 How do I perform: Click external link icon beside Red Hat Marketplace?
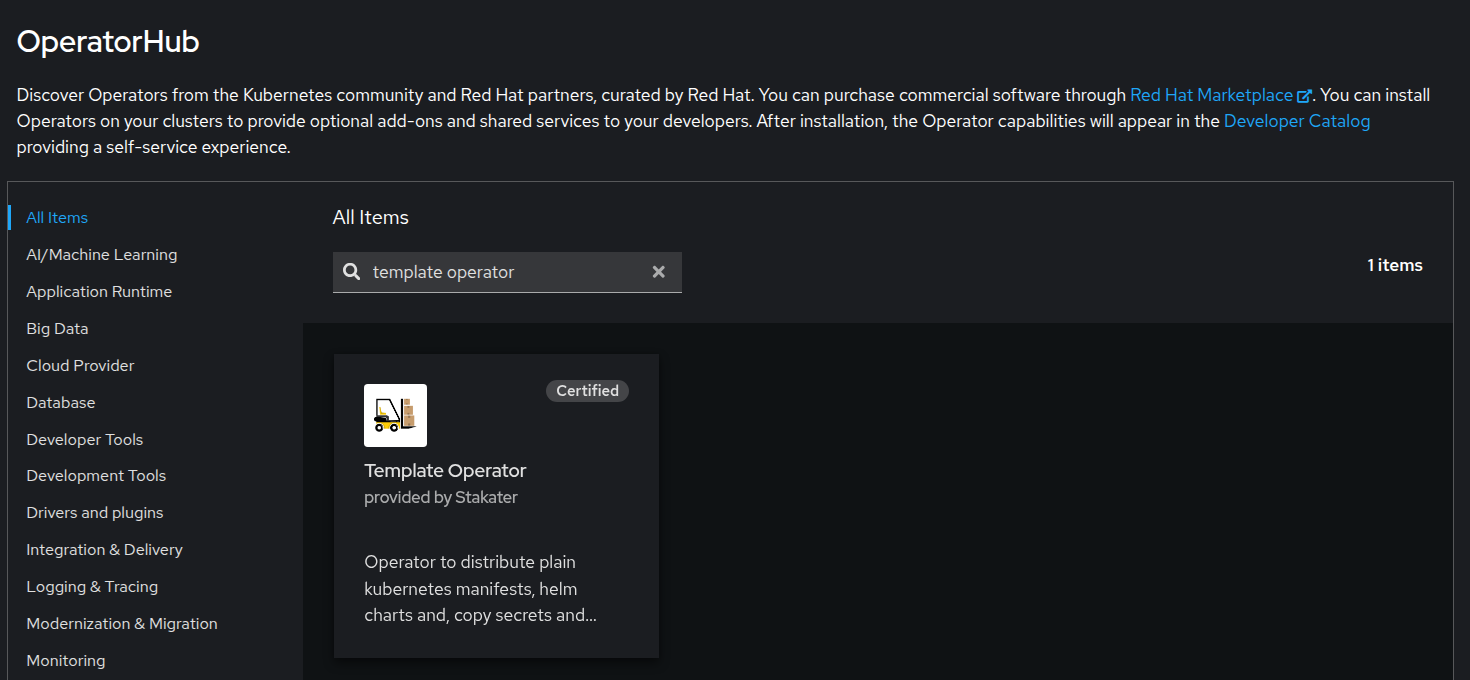coord(1304,96)
